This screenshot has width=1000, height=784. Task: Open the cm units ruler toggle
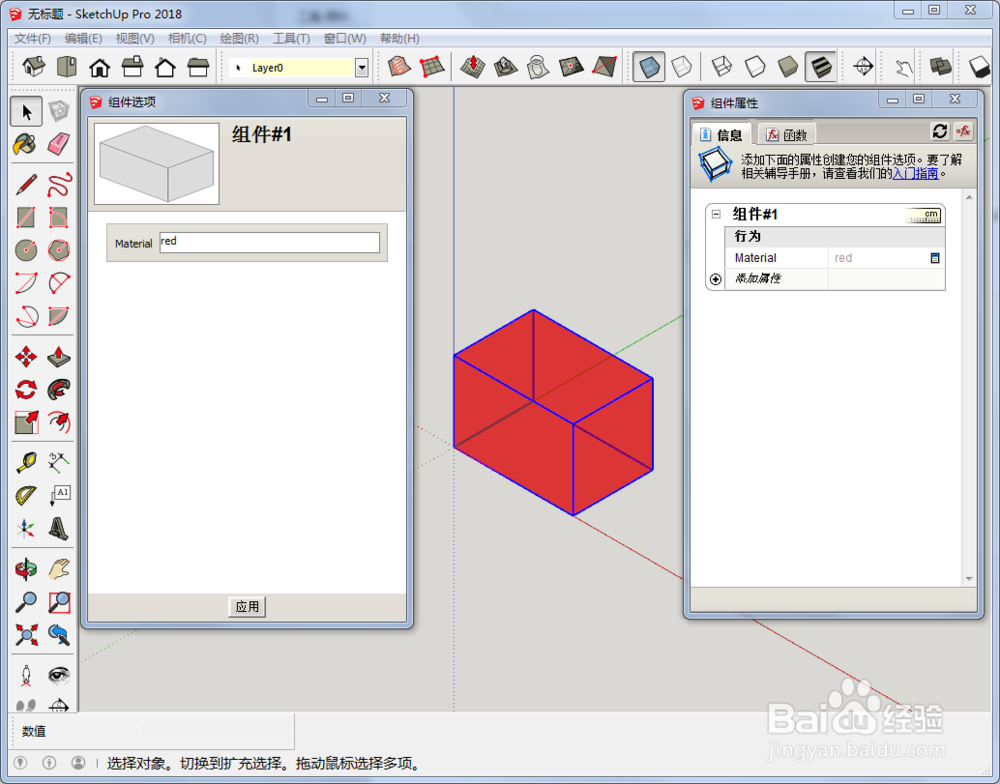[923, 216]
